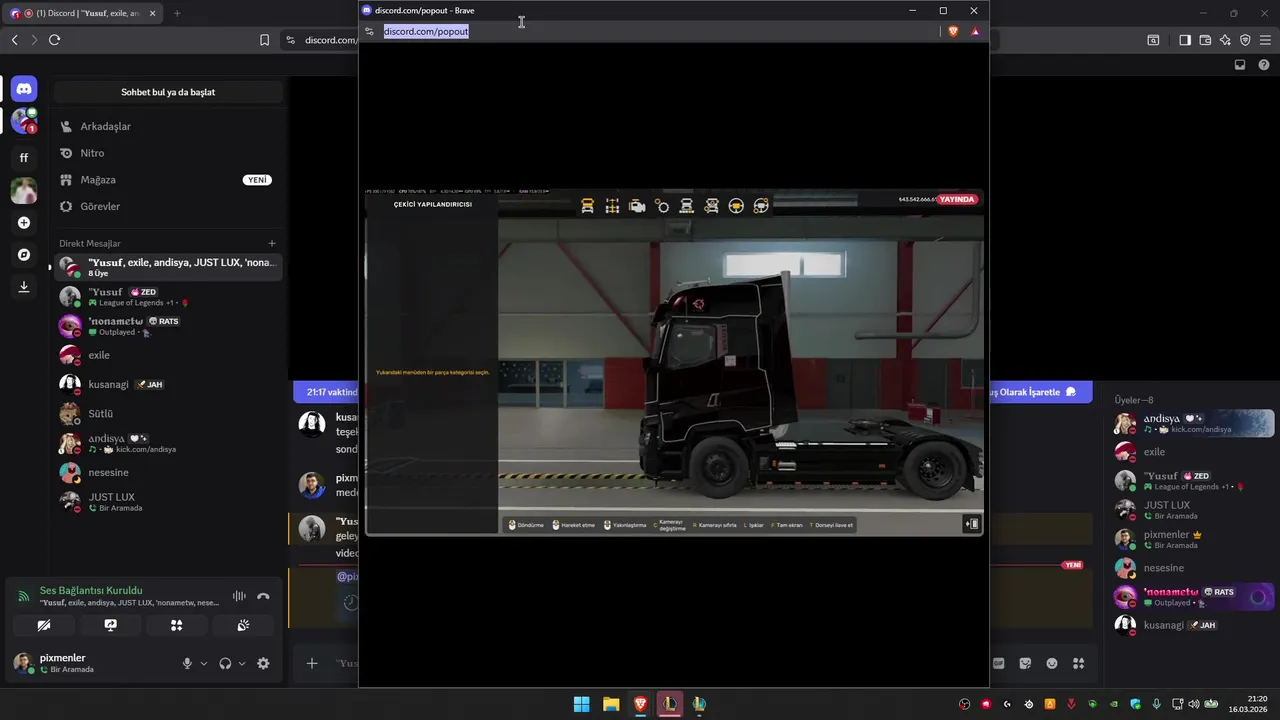This screenshot has width=1280, height=720.
Task: Open File Explorer from taskbar
Action: click(x=611, y=704)
